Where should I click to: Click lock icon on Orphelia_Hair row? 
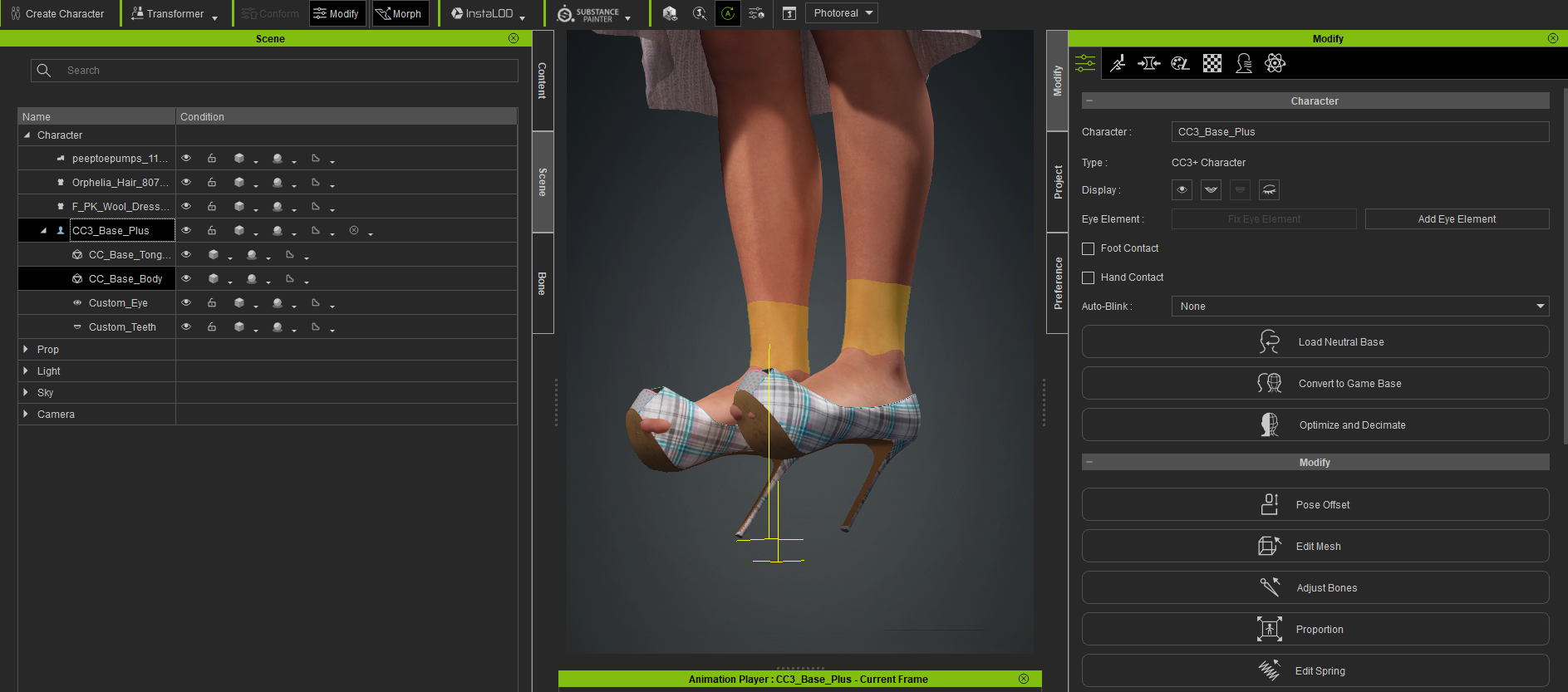coord(212,182)
